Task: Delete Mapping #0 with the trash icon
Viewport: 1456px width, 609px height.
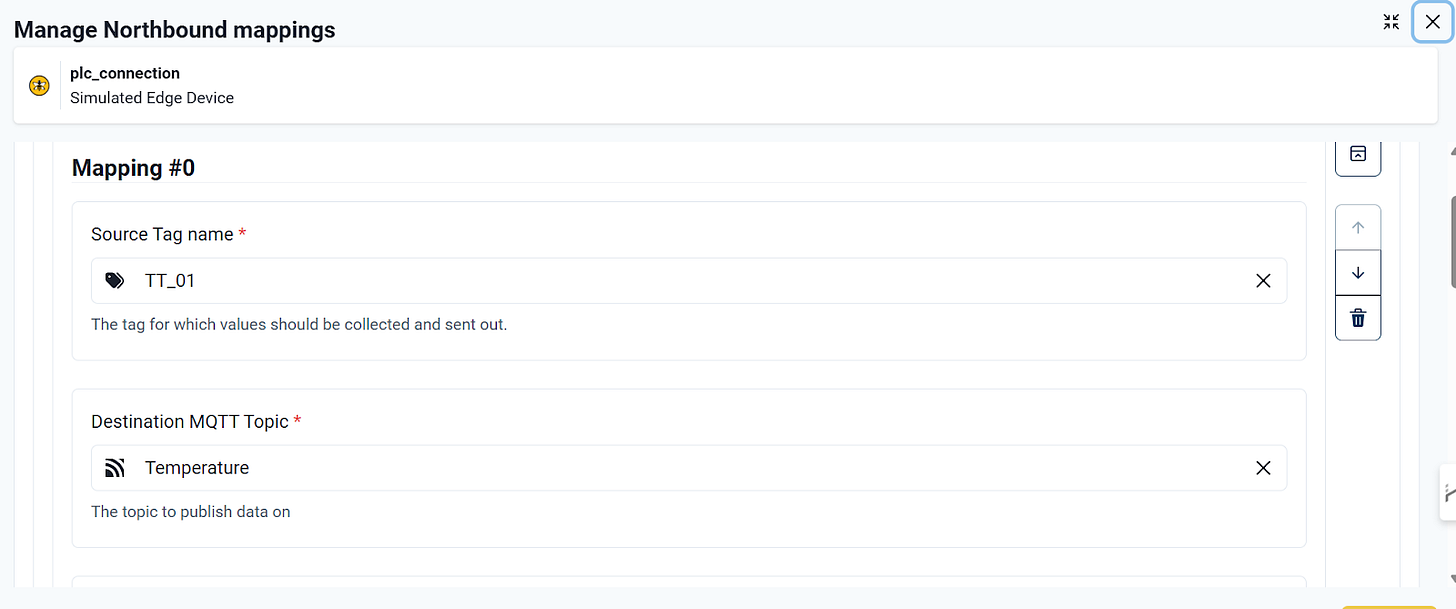Action: (x=1358, y=318)
